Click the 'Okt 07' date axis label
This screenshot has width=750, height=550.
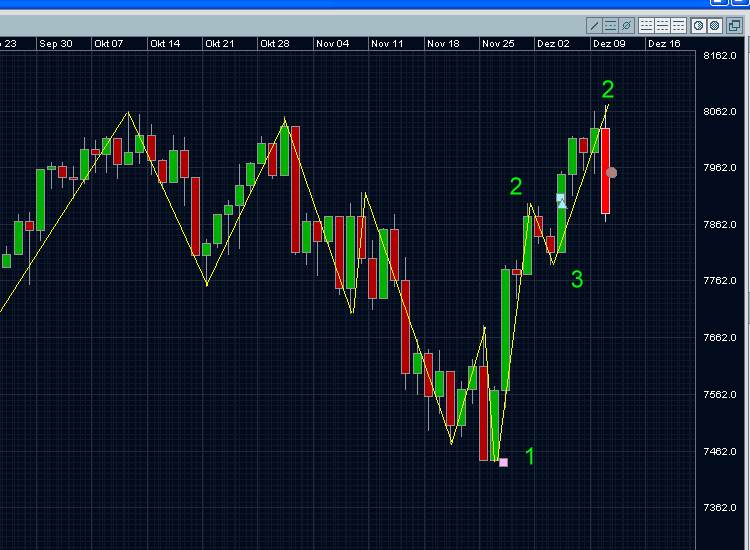pyautogui.click(x=109, y=44)
